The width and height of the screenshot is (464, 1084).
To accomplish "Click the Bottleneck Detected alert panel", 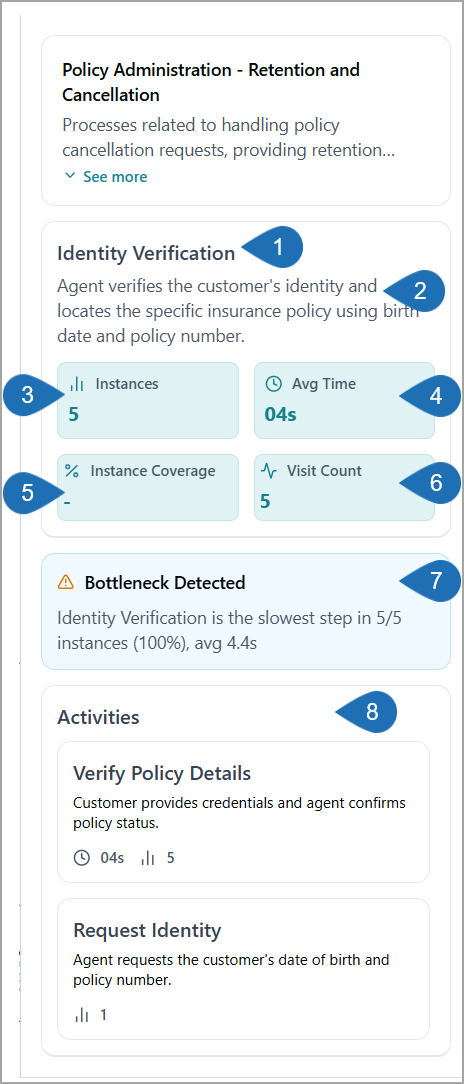I will tap(246, 611).
